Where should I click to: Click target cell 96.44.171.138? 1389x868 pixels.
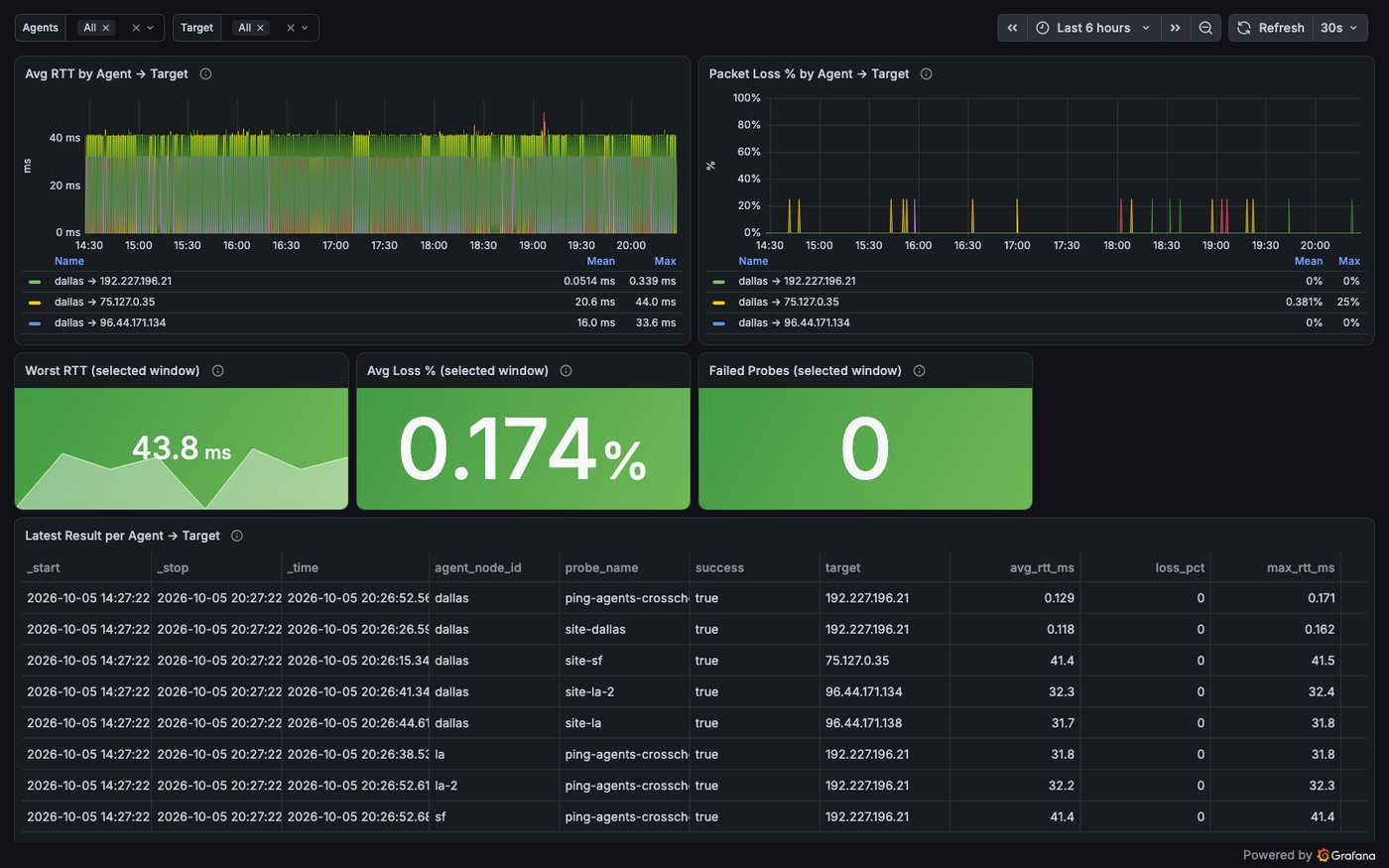point(885,723)
